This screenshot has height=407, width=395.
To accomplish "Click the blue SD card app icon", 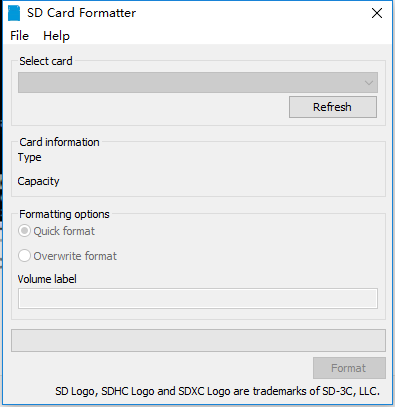I will tap(14, 13).
